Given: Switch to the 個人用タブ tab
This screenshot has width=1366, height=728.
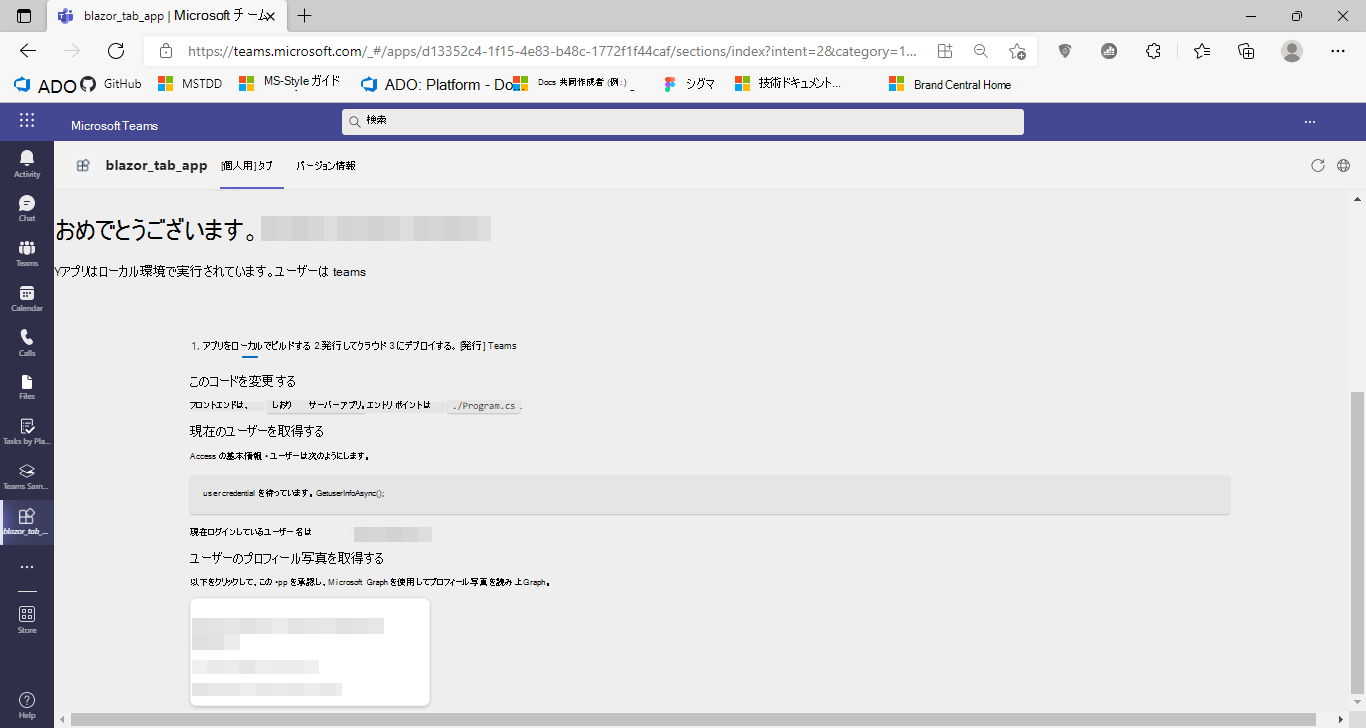Looking at the screenshot, I should tap(247, 165).
